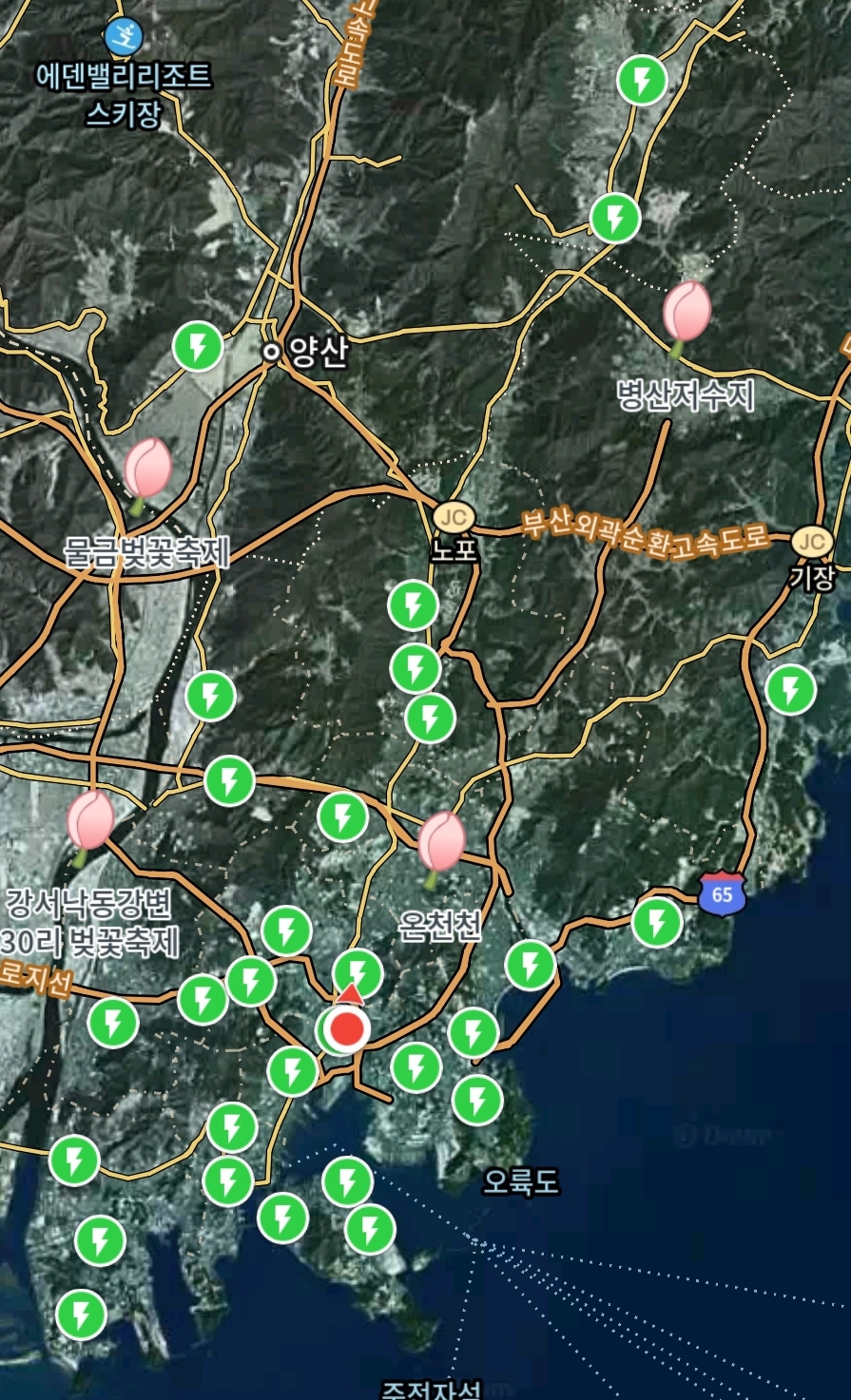
Task: Open the charger marker directly above 오륙도
Action: 477,1101
